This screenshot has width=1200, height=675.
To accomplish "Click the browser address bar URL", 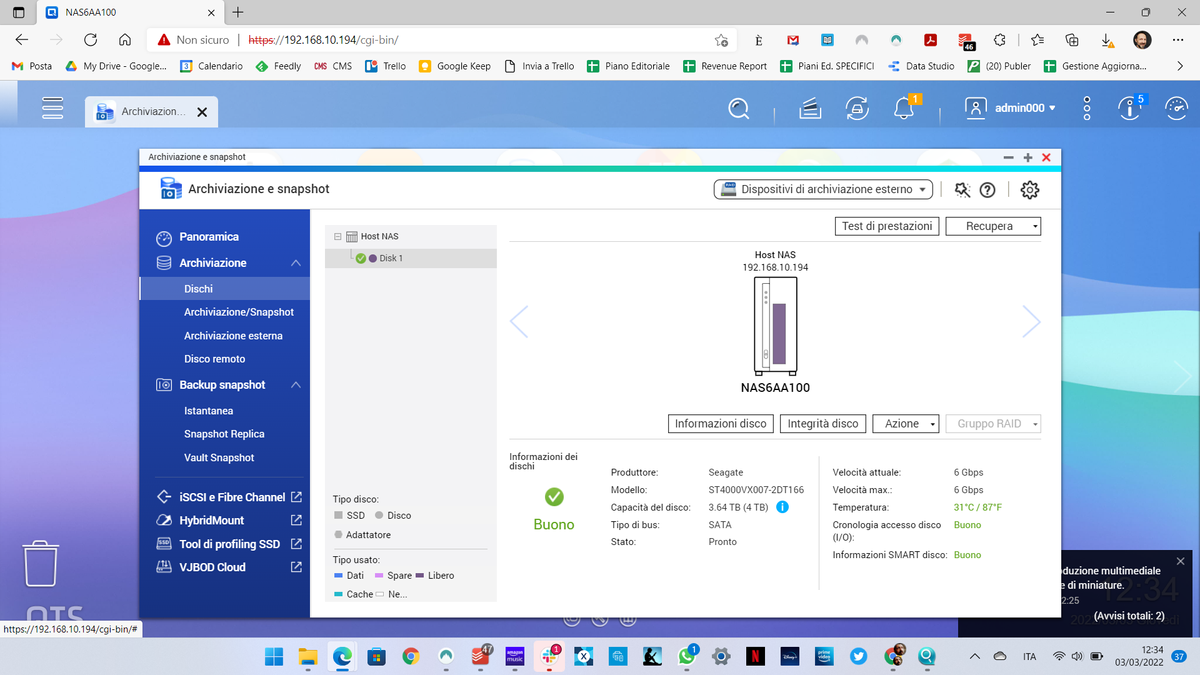I will [x=324, y=40].
